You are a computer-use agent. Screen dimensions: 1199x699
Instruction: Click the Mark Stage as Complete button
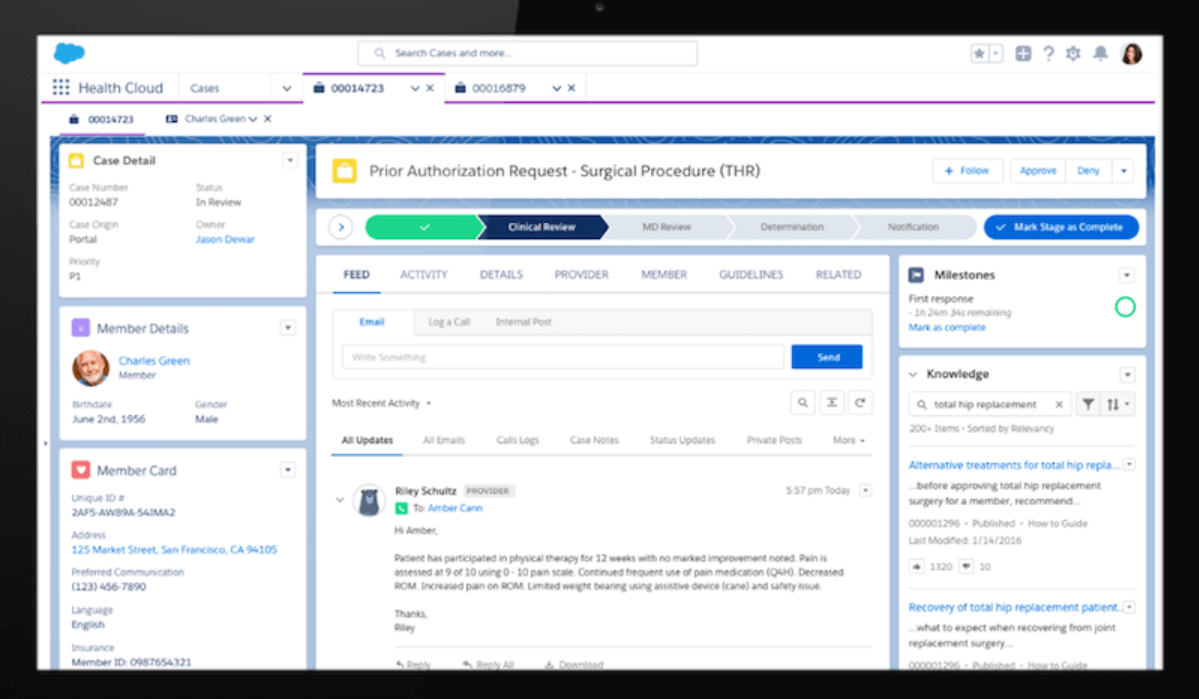click(1061, 227)
